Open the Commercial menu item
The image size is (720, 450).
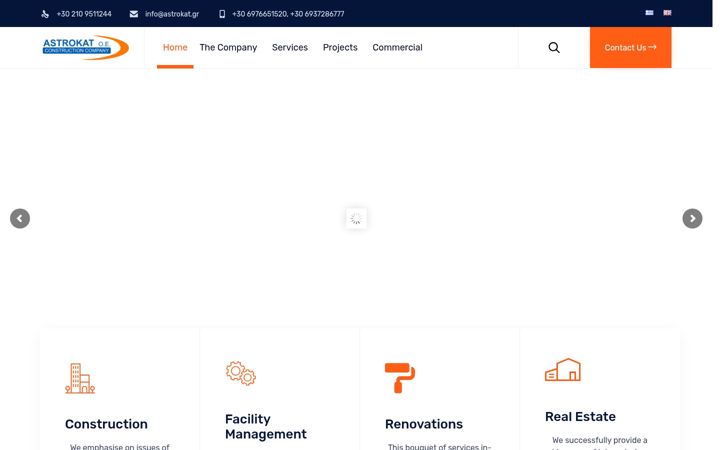point(397,47)
